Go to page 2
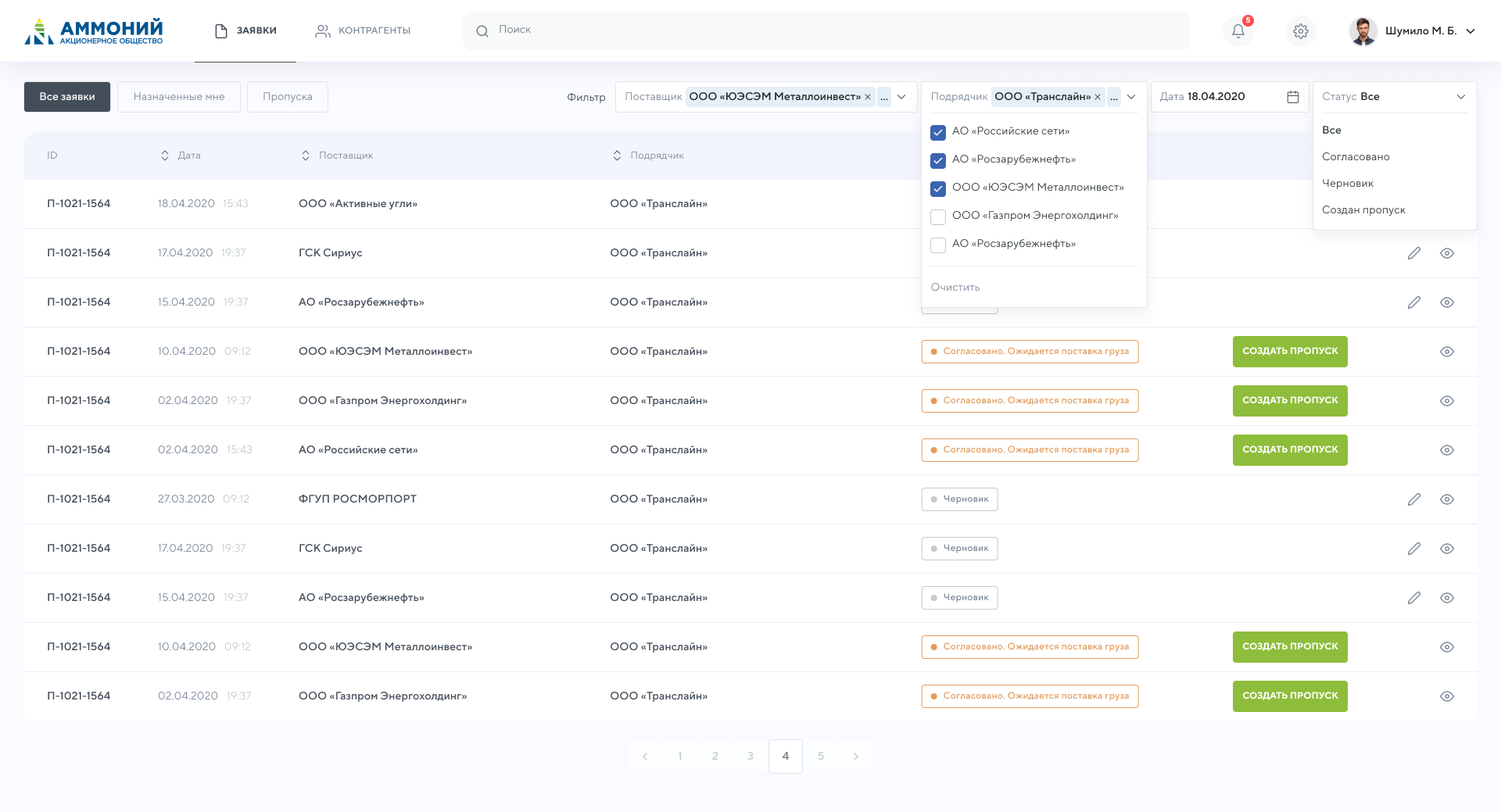 point(715,757)
